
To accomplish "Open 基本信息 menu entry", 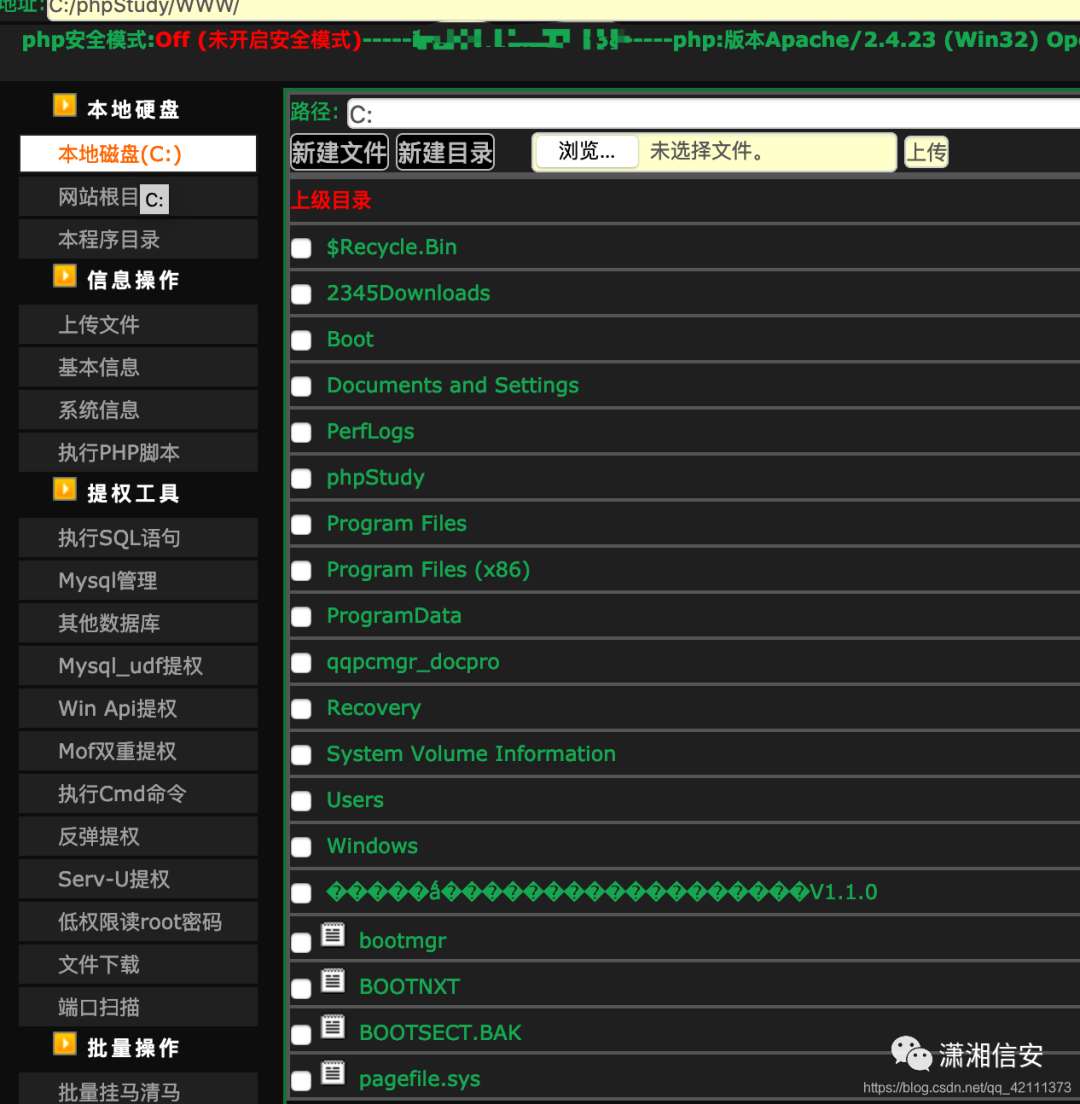I will (x=138, y=367).
